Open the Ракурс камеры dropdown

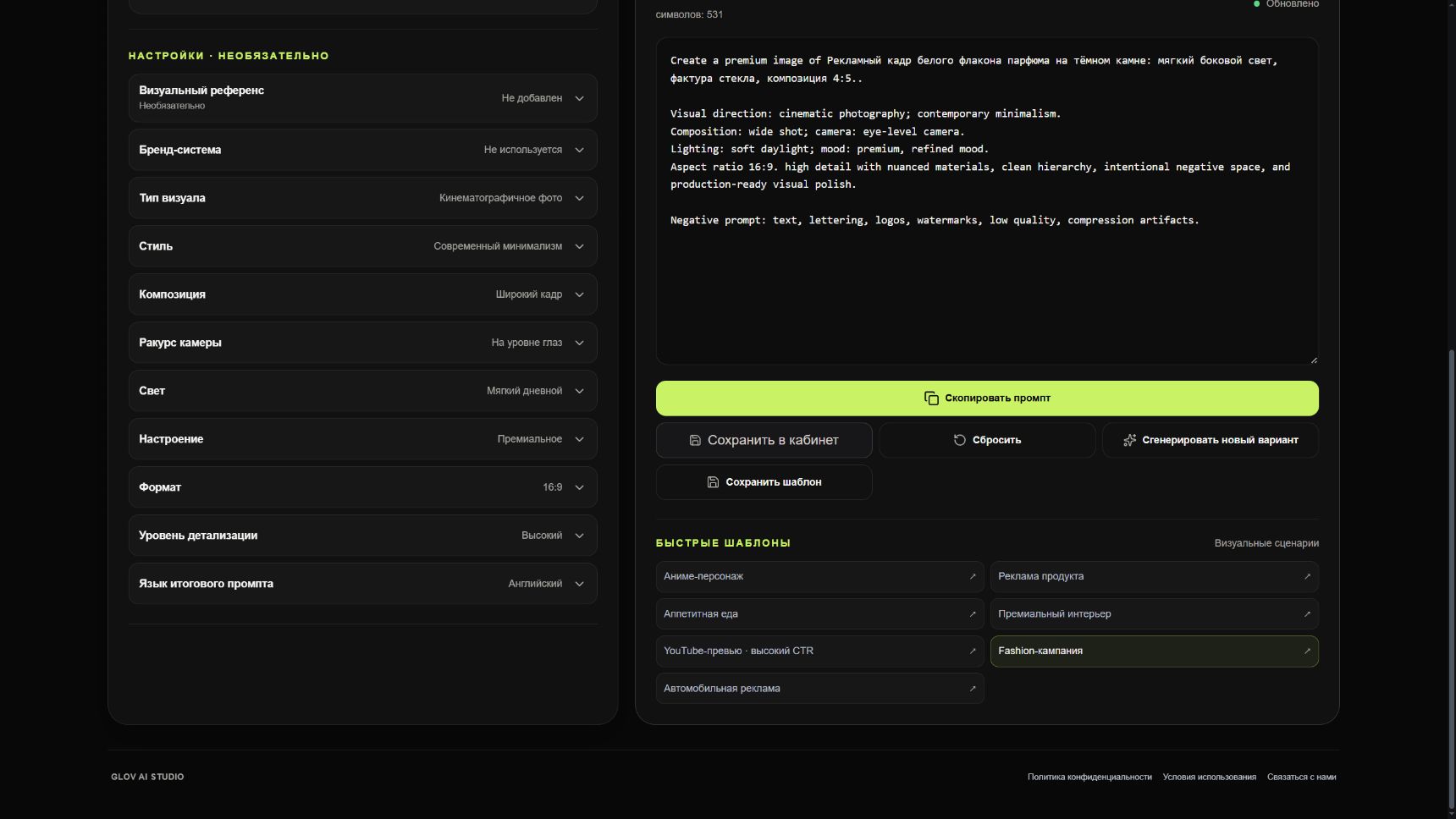[x=362, y=343]
